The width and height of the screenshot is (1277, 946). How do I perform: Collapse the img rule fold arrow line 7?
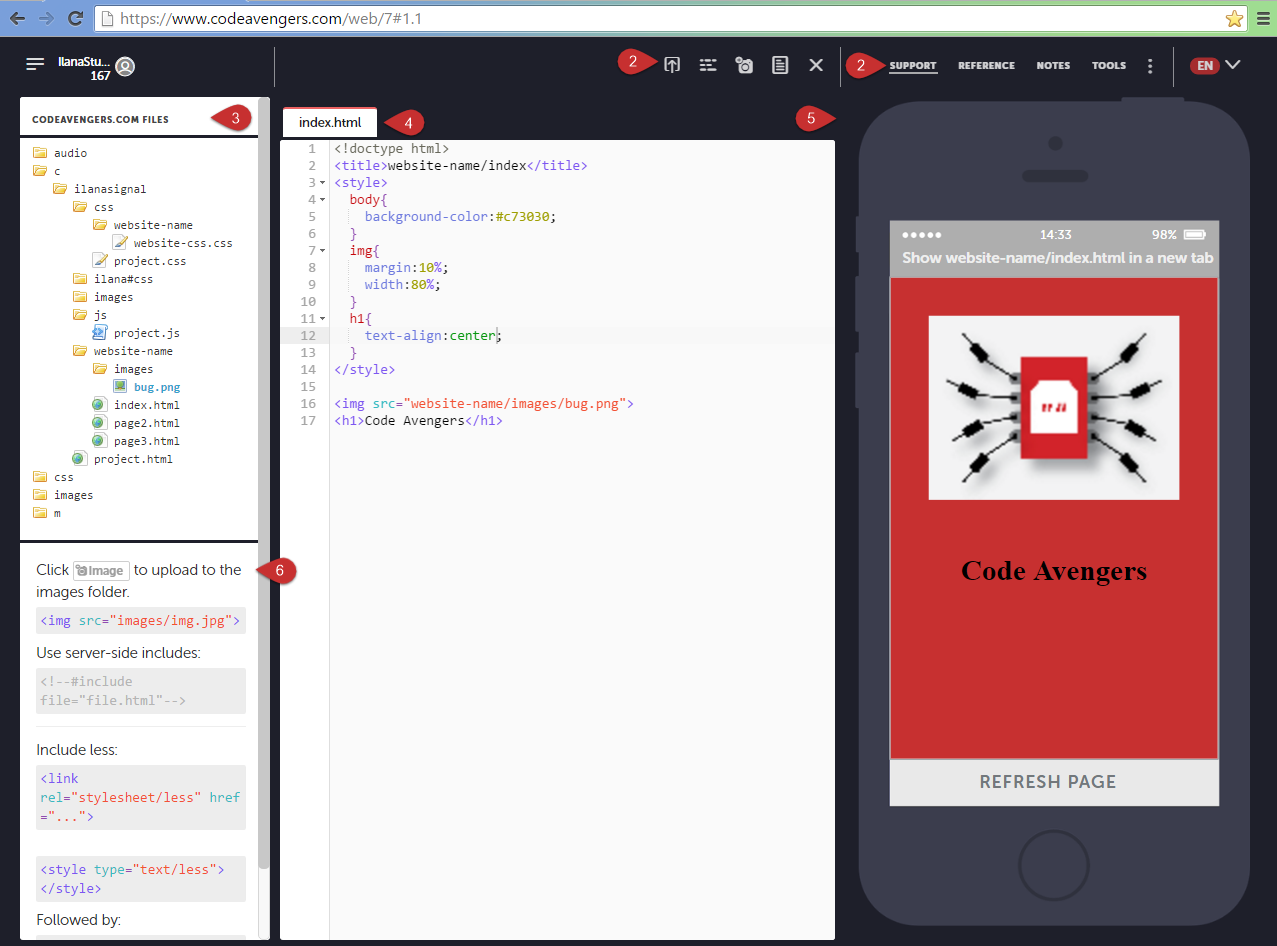pyautogui.click(x=323, y=251)
